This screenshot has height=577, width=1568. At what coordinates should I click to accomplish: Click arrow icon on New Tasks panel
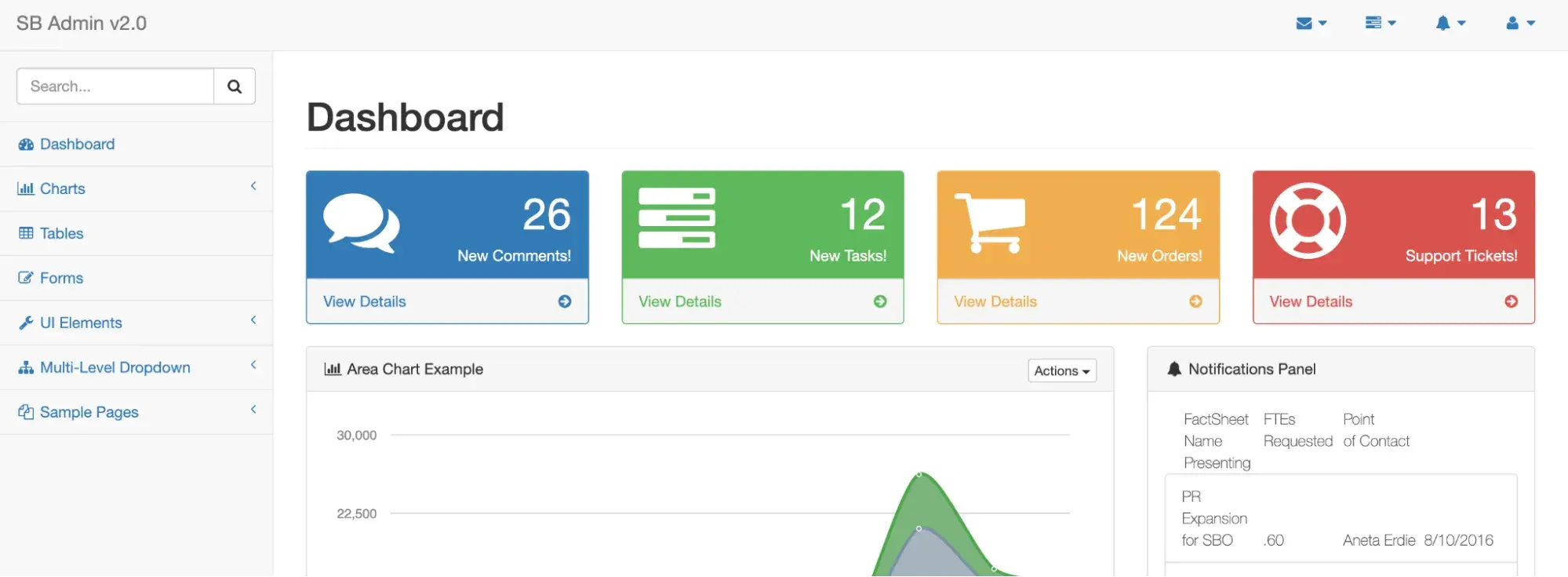tap(880, 301)
